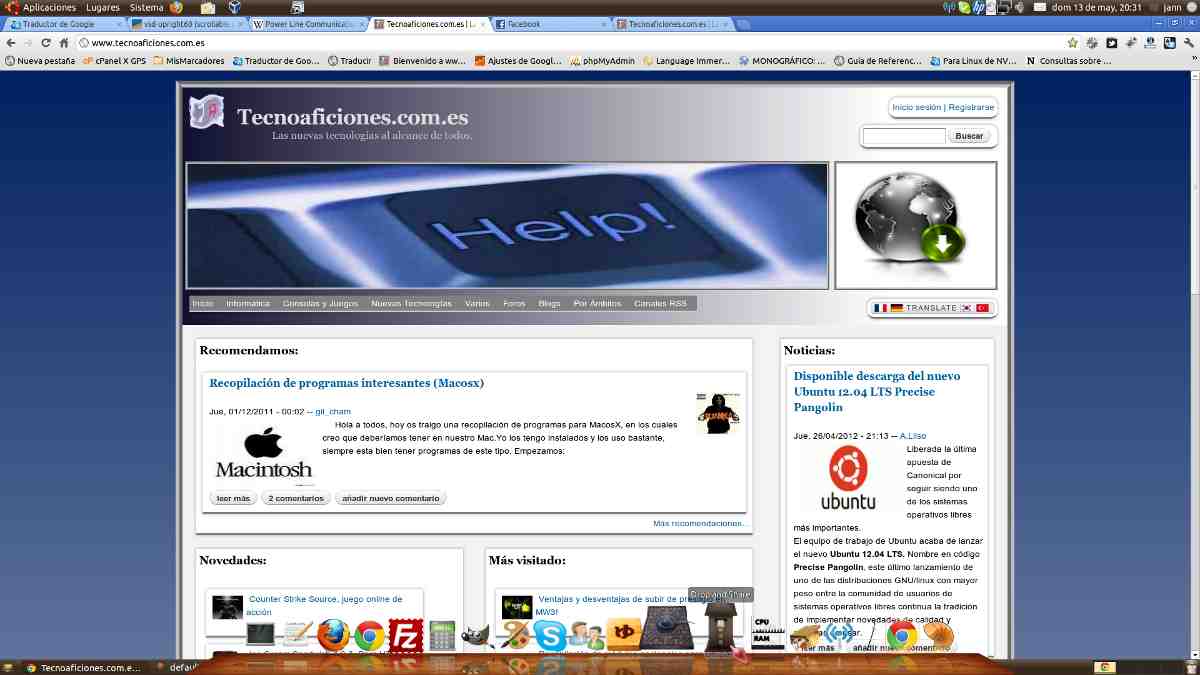The width and height of the screenshot is (1200, 675).
Task: Open Consolas y Juegos navigation item
Action: click(320, 303)
